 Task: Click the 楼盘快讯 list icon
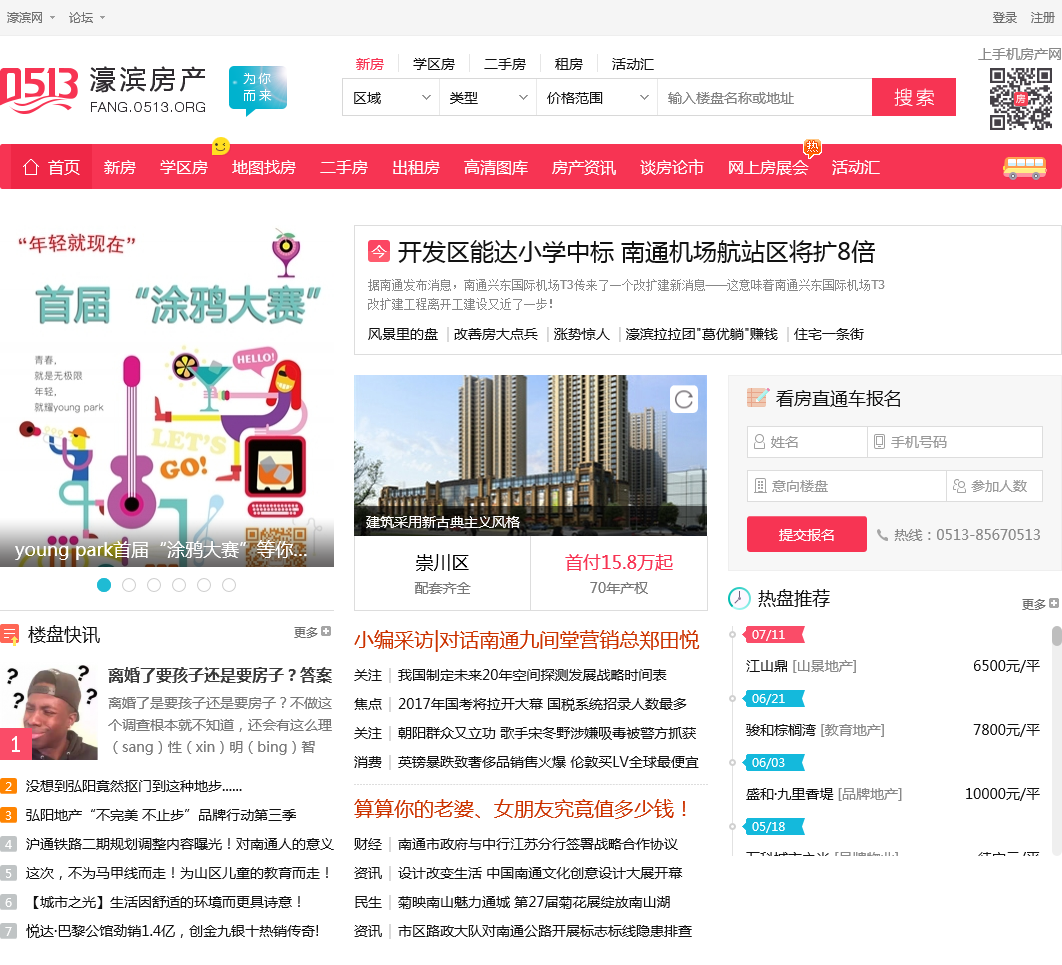click(x=9, y=635)
